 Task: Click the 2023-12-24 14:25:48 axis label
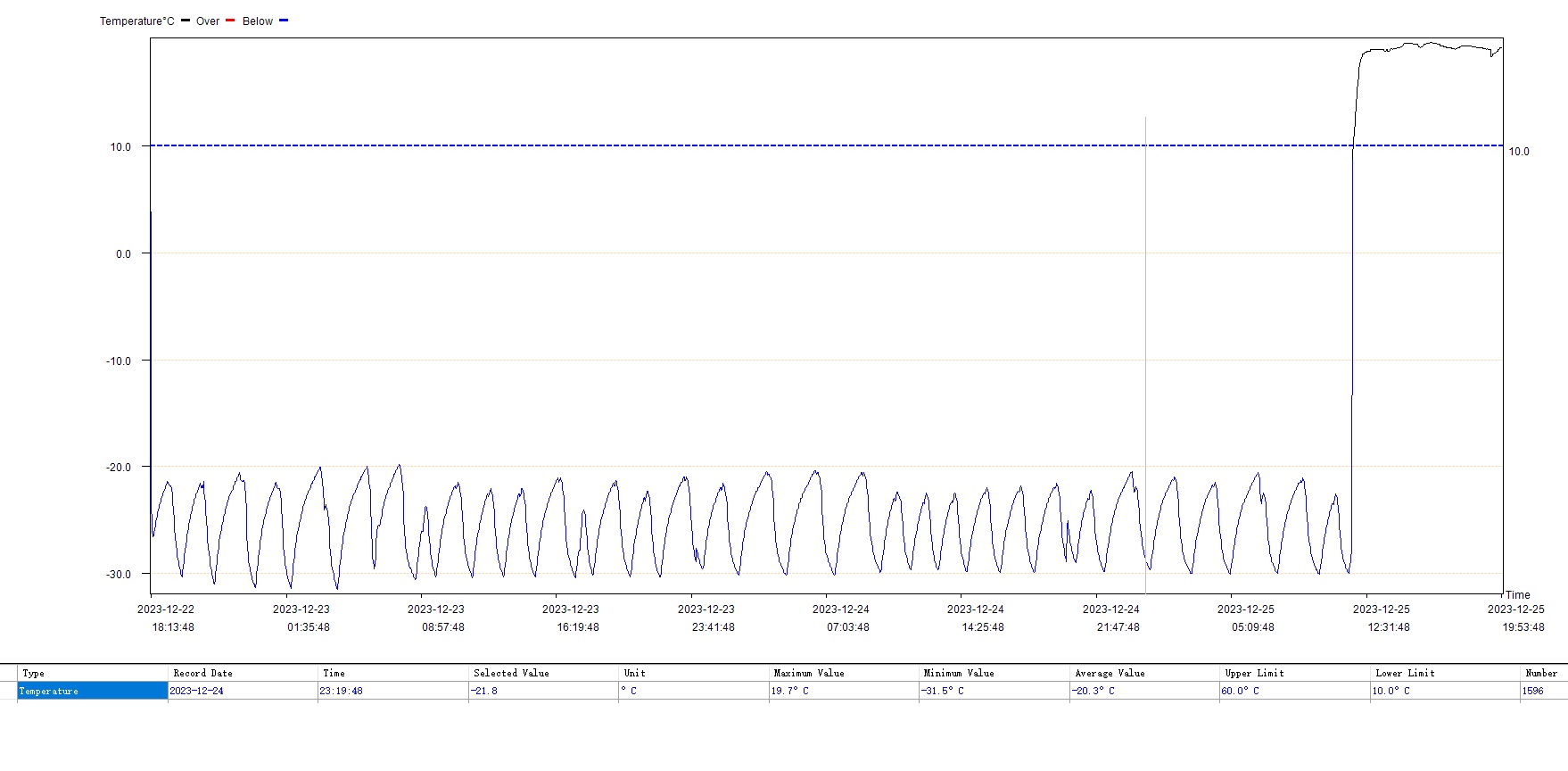click(x=976, y=618)
